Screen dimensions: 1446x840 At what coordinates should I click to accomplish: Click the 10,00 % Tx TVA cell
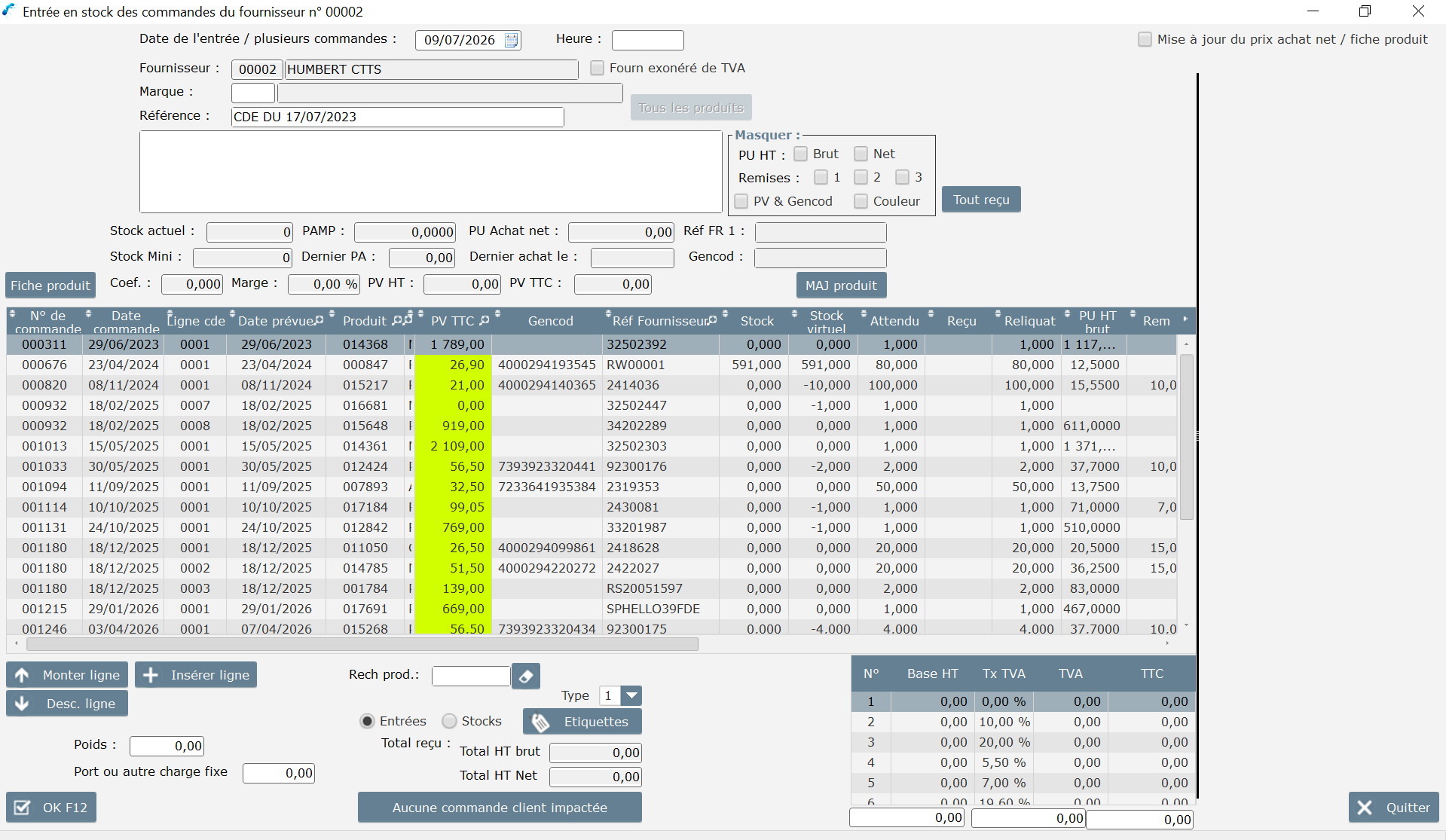(x=1004, y=722)
